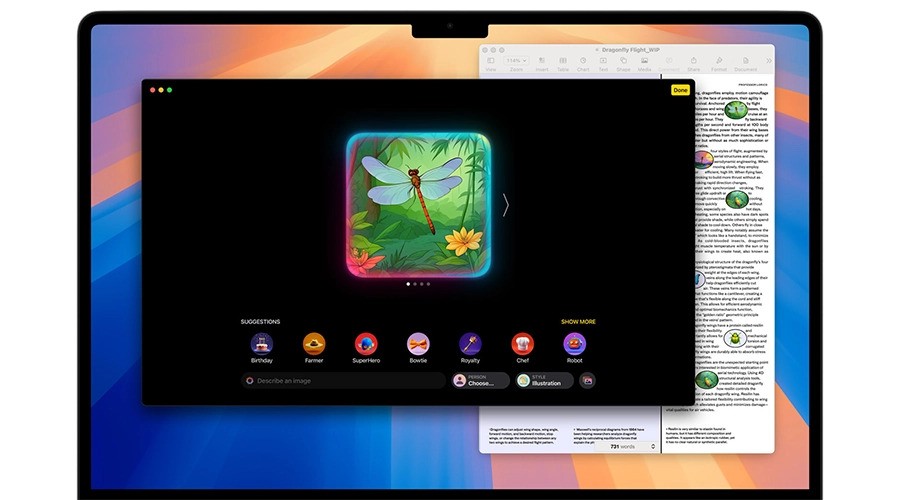The image size is (900, 500).
Task: Advance to next image with right chevron
Action: tap(506, 205)
